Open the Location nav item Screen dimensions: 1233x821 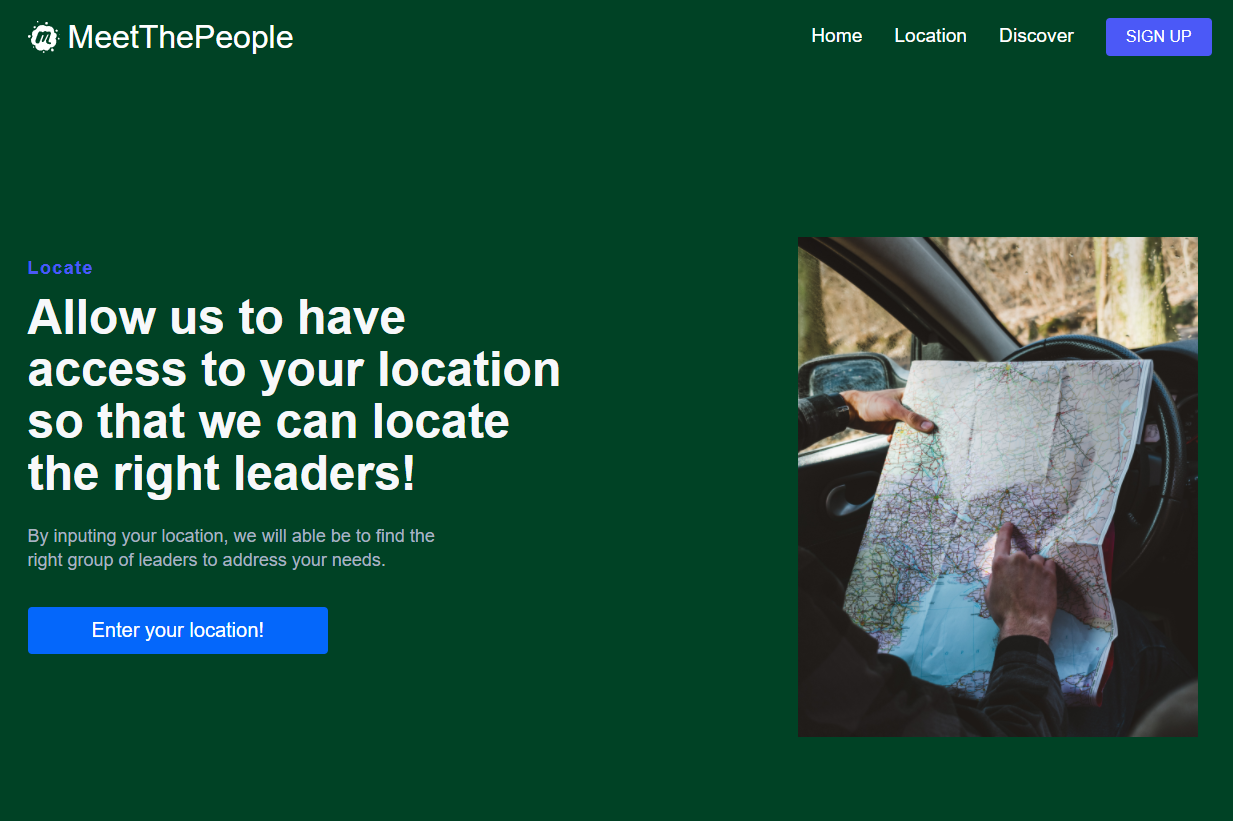click(x=930, y=36)
